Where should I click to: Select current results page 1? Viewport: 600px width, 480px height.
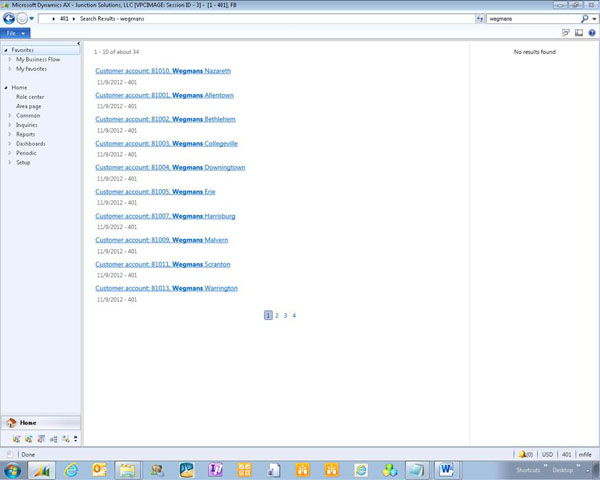[268, 315]
